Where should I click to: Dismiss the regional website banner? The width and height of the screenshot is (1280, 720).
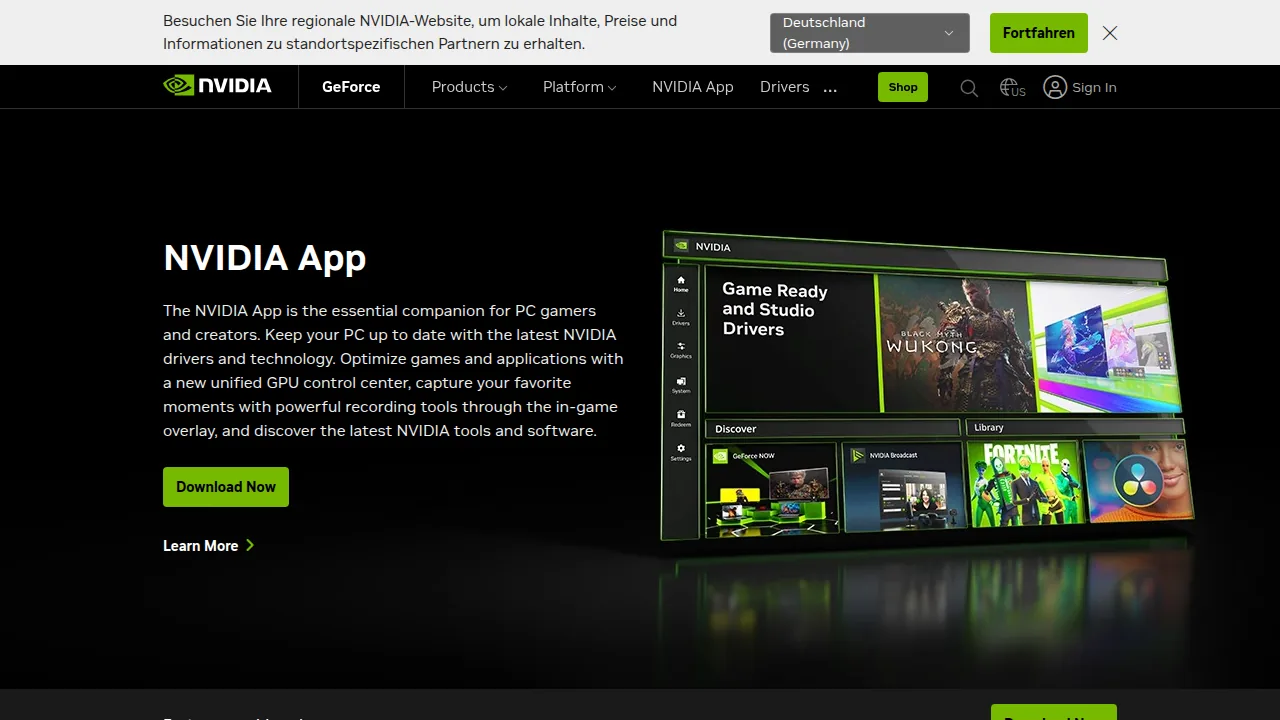pos(1110,33)
